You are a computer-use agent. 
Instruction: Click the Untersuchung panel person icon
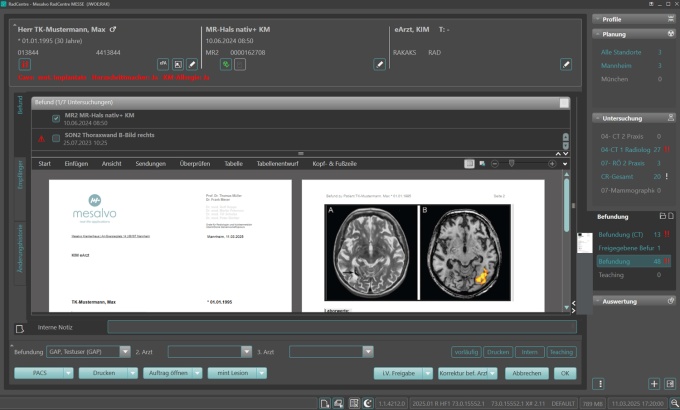tap(671, 118)
